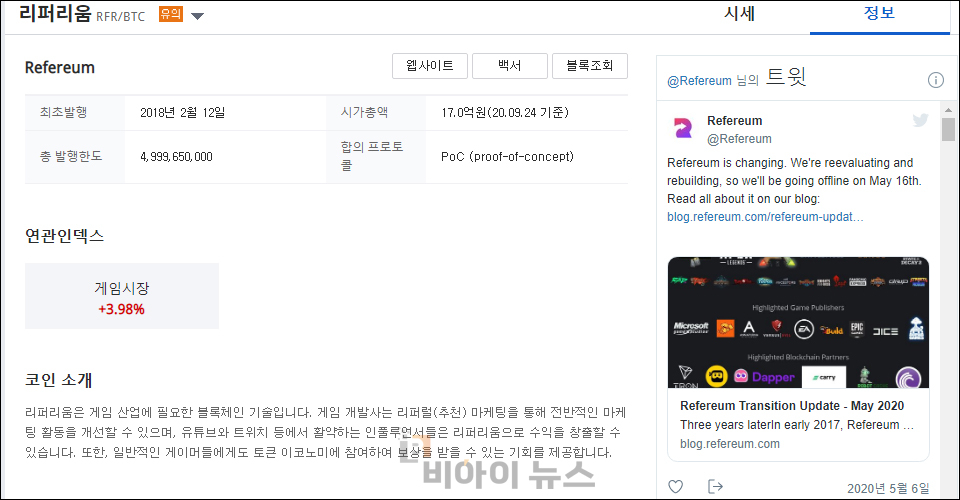Click the 'Three years later' card description
This screenshot has height=500, width=960.
coord(797,425)
